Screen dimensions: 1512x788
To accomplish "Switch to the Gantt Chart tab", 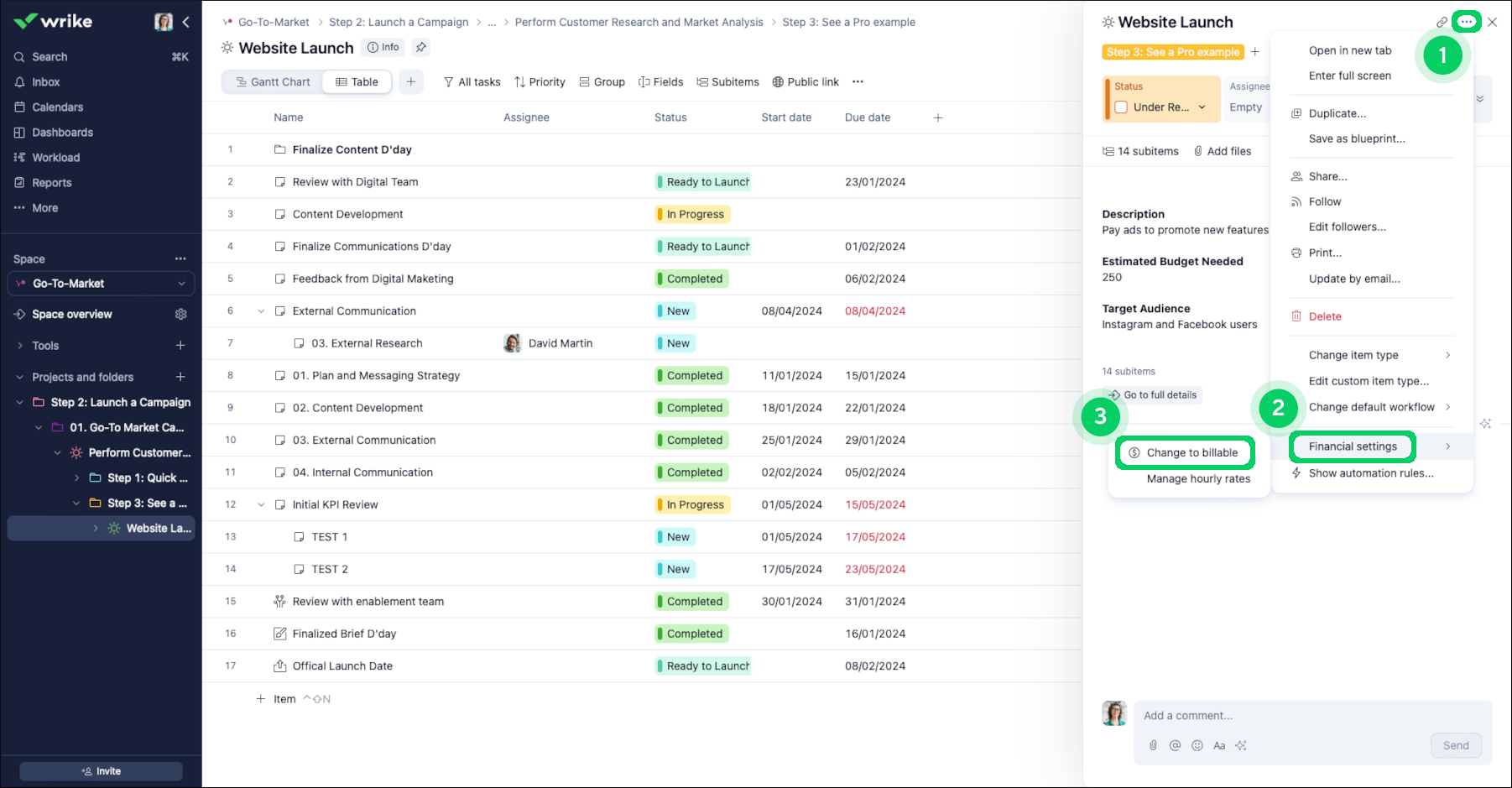I will click(273, 82).
